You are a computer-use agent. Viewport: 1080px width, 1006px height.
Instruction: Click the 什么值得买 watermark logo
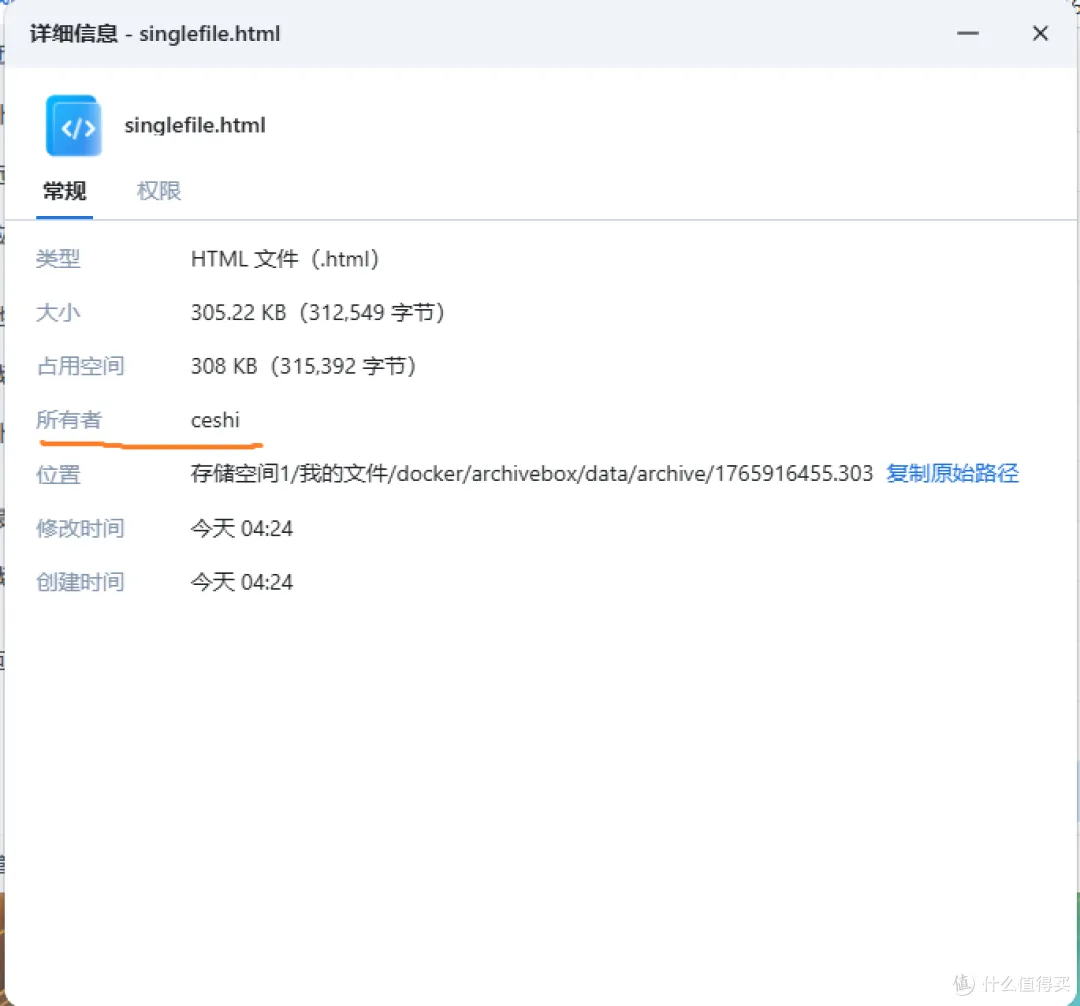1012,983
